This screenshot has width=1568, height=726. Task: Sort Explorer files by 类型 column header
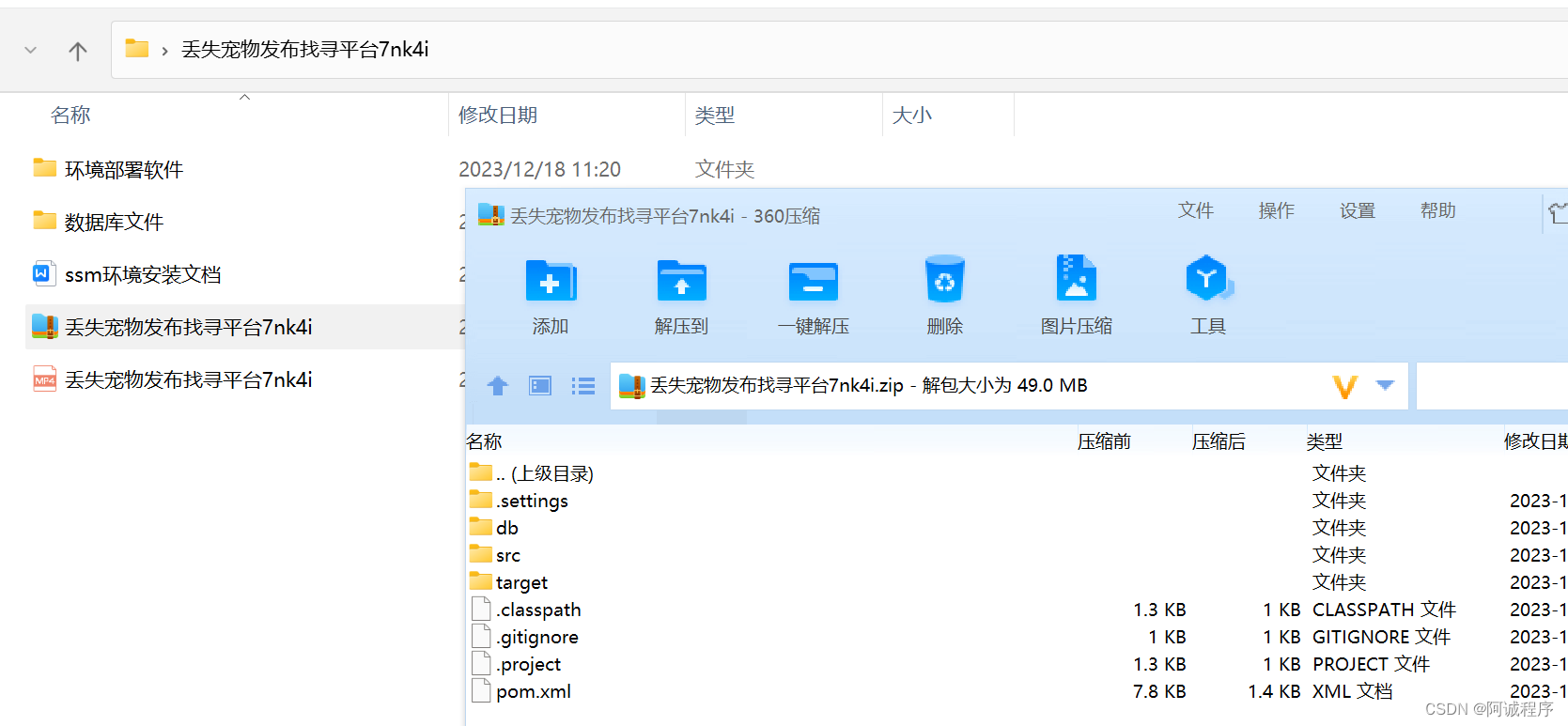[x=715, y=116]
